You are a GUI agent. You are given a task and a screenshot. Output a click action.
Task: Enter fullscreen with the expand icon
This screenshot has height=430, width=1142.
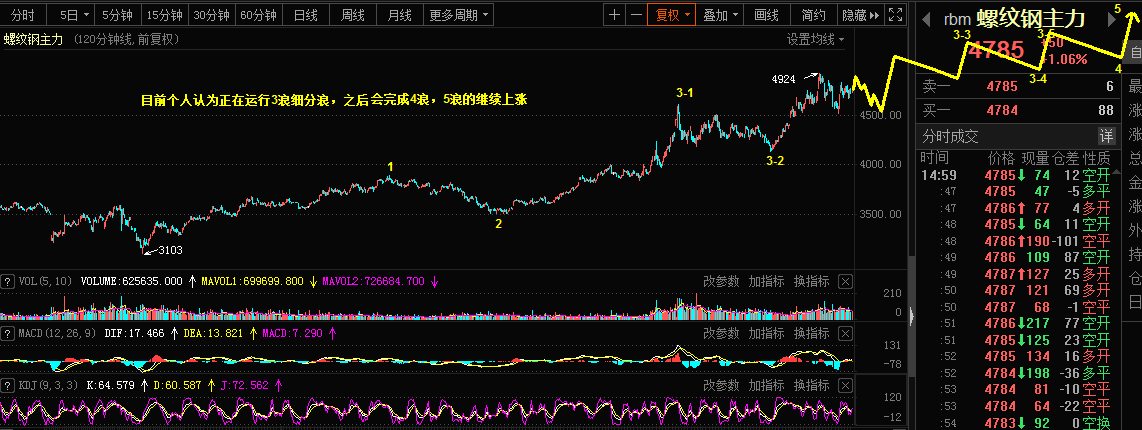coord(897,14)
